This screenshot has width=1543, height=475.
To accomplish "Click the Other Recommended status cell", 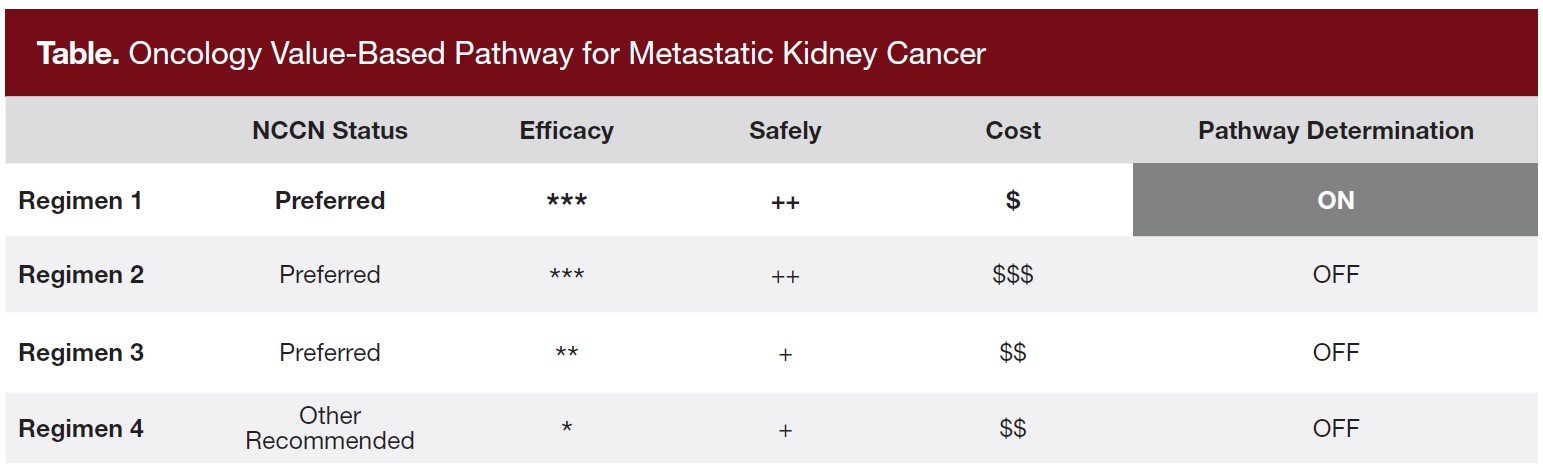I will click(x=330, y=428).
